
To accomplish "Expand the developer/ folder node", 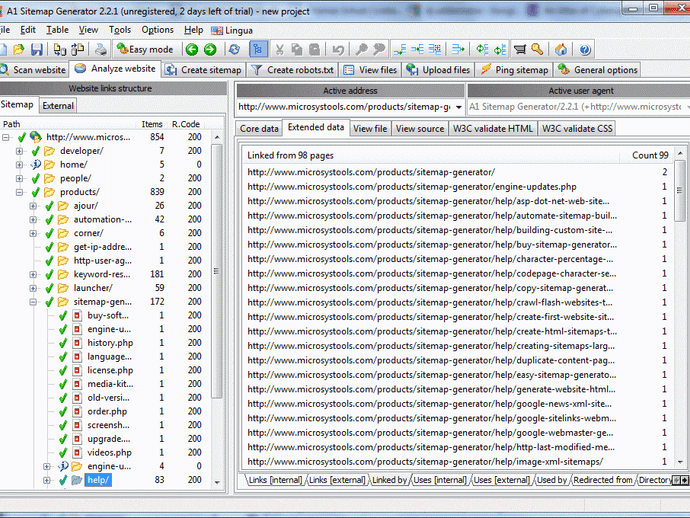I will click(x=19, y=151).
